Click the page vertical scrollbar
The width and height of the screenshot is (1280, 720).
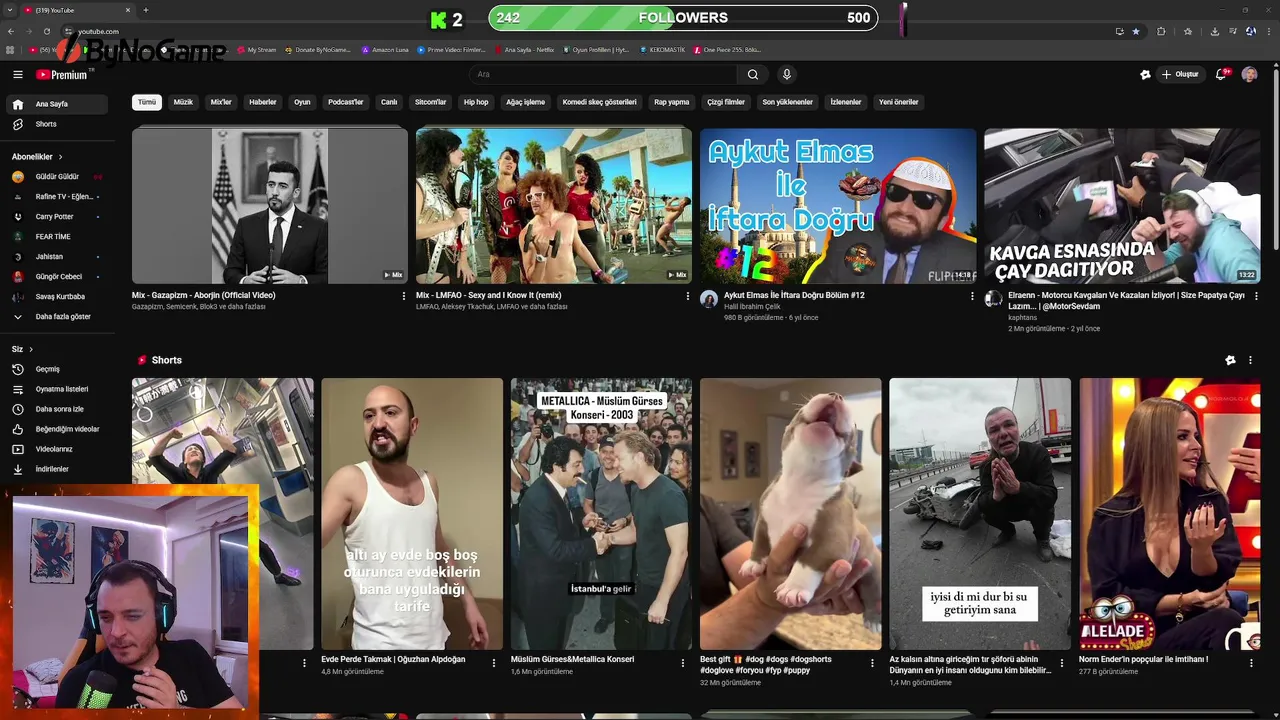(x=1275, y=160)
